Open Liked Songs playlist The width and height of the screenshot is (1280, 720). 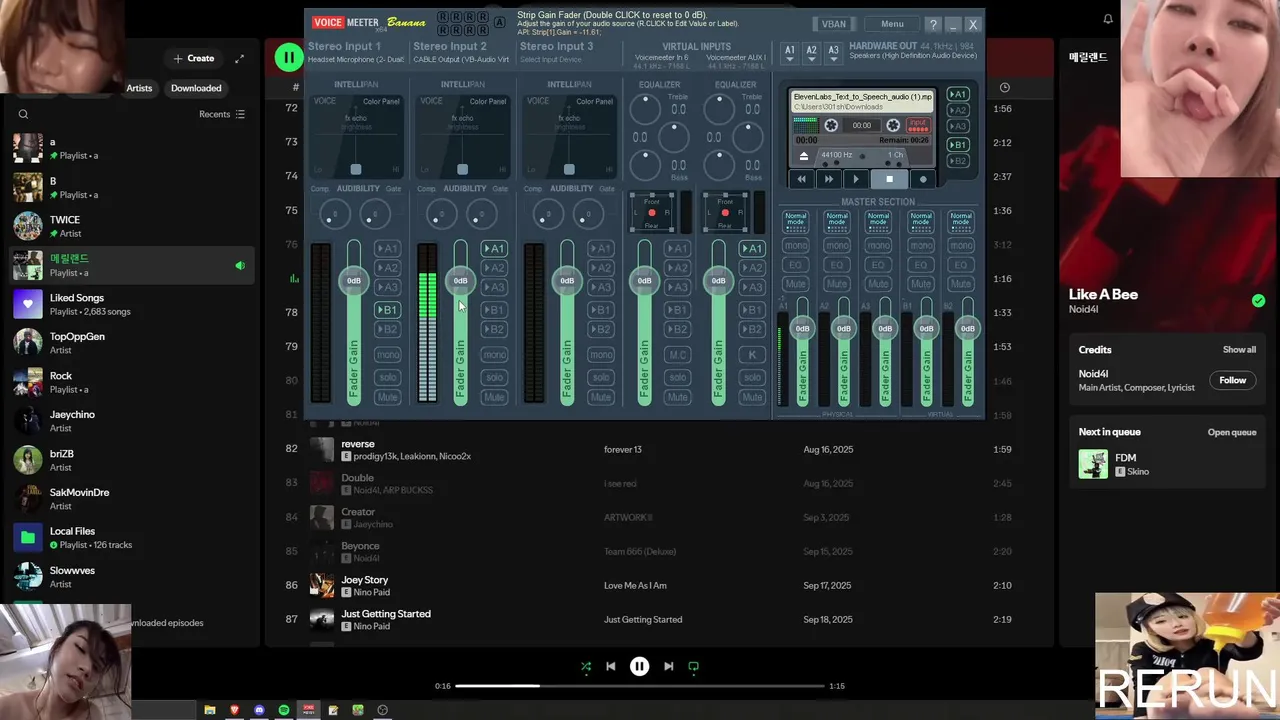pos(132,304)
